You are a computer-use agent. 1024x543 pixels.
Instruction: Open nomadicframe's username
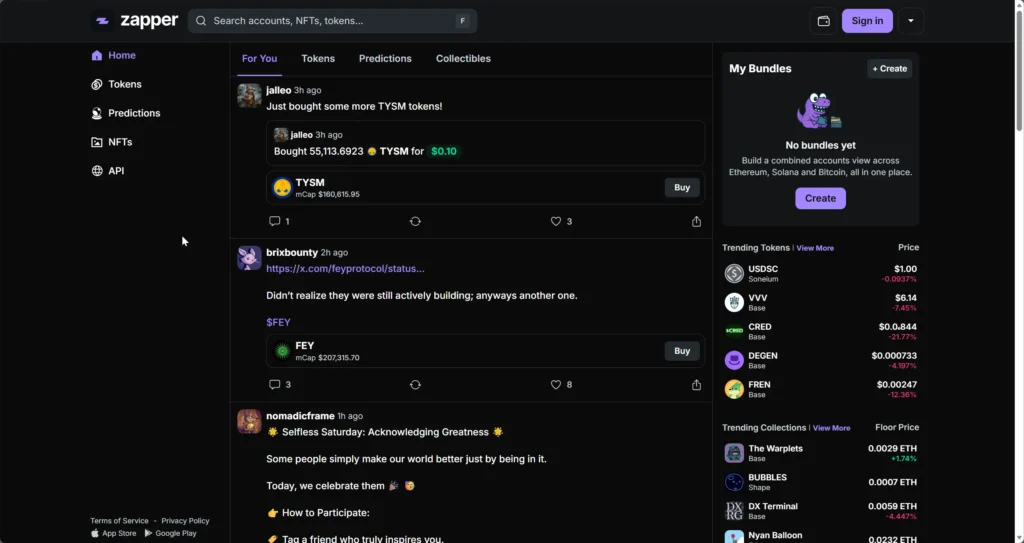pos(300,416)
